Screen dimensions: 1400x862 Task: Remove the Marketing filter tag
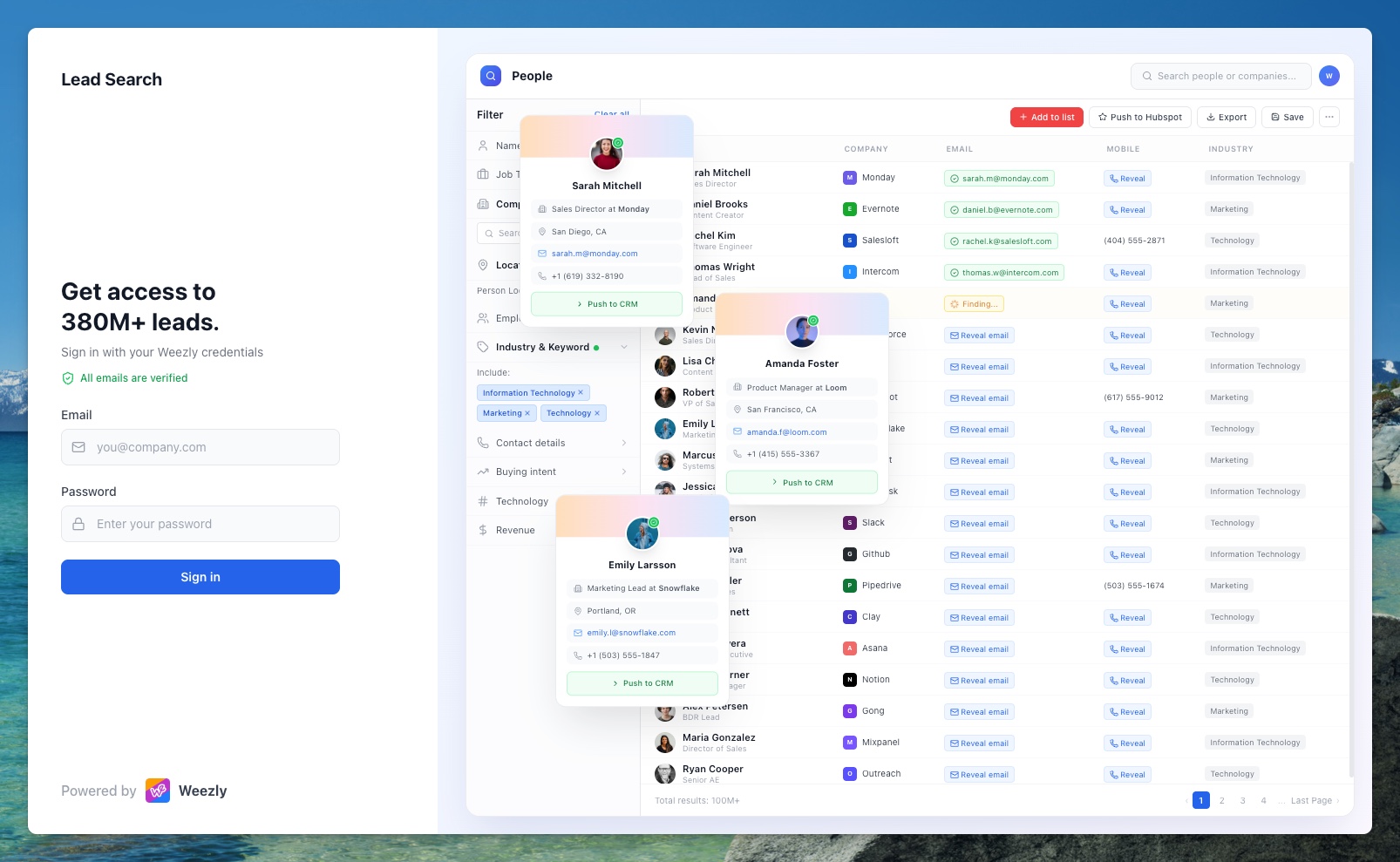(x=527, y=413)
